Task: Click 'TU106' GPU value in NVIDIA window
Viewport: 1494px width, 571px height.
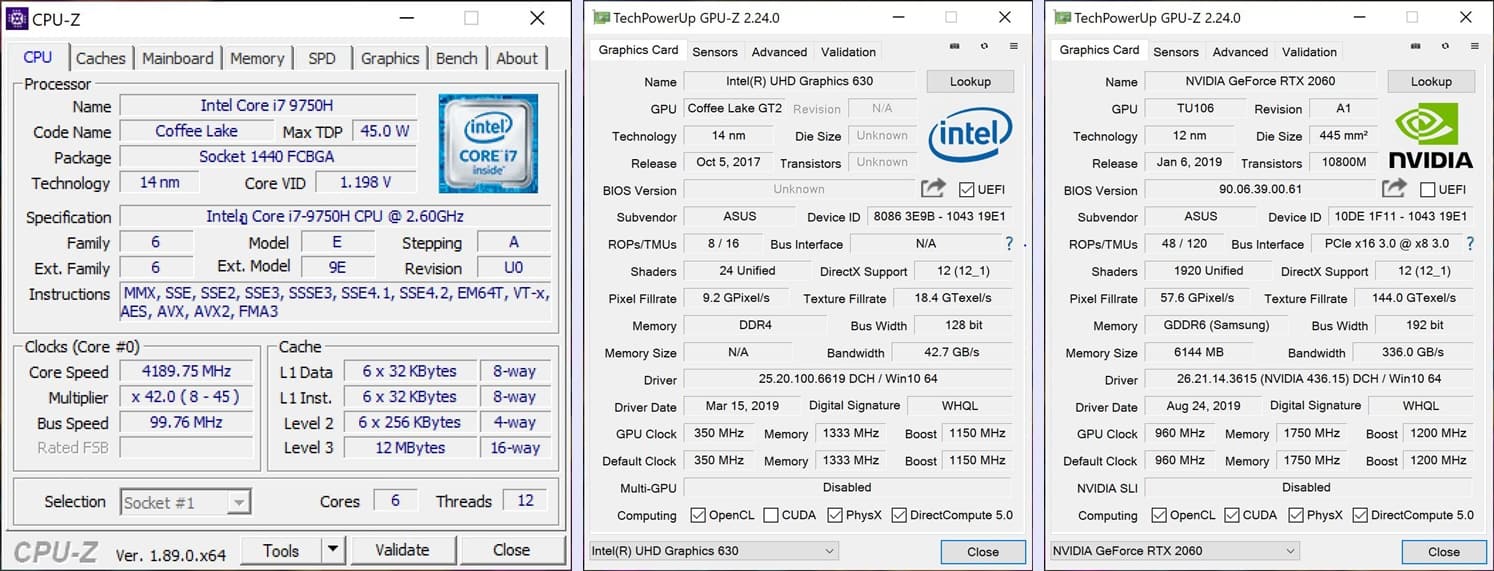Action: (x=1195, y=109)
